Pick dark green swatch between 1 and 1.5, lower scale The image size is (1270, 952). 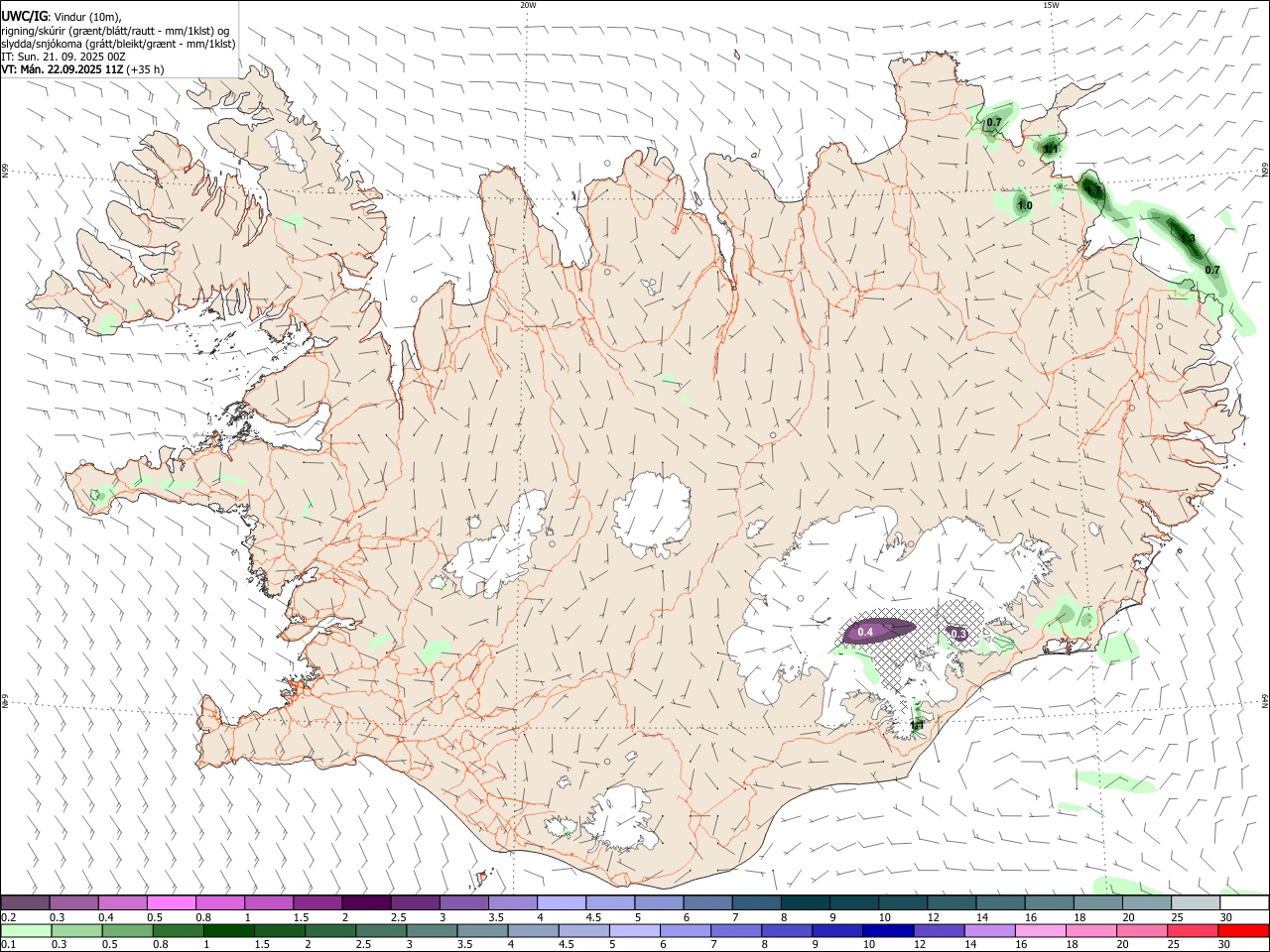[x=229, y=931]
